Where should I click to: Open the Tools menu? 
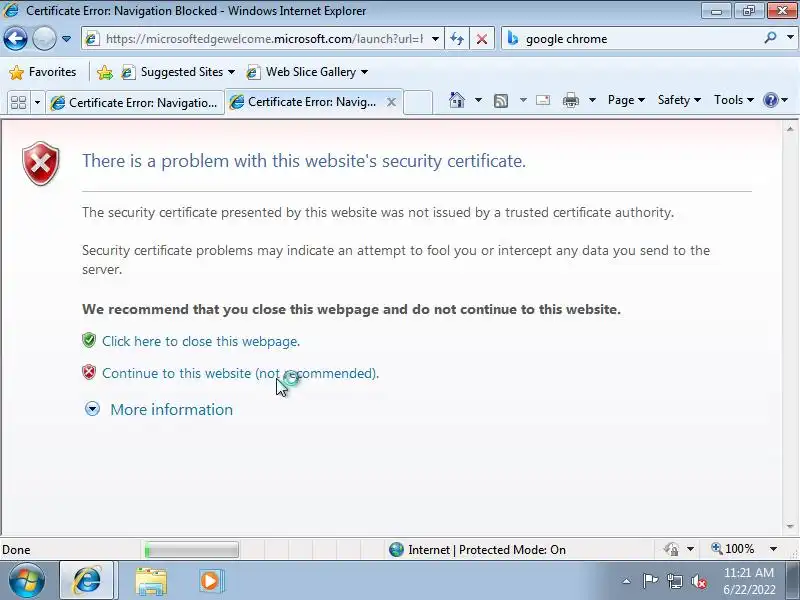pos(734,100)
